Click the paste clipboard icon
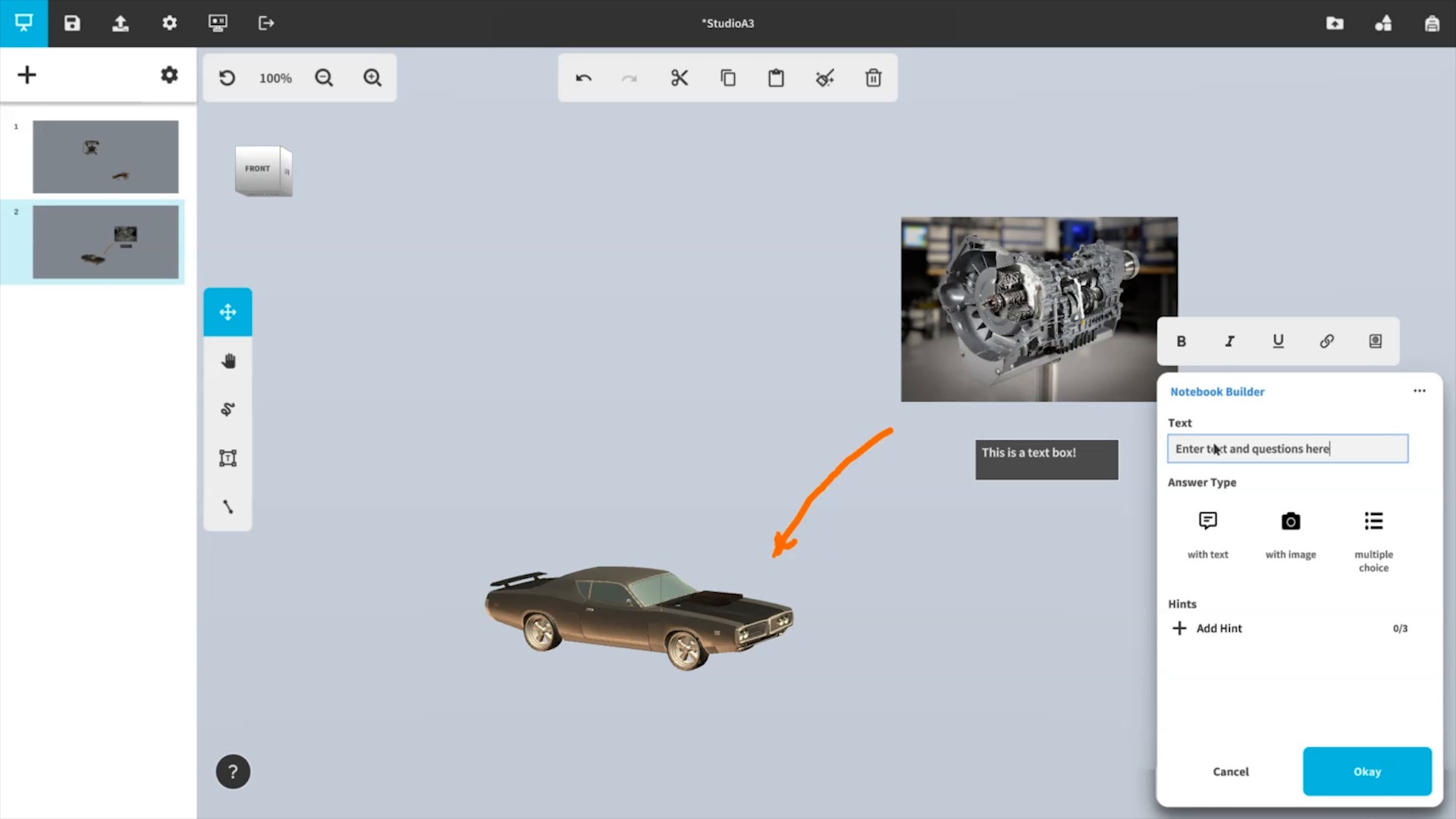This screenshot has height=819, width=1456. pos(776,78)
